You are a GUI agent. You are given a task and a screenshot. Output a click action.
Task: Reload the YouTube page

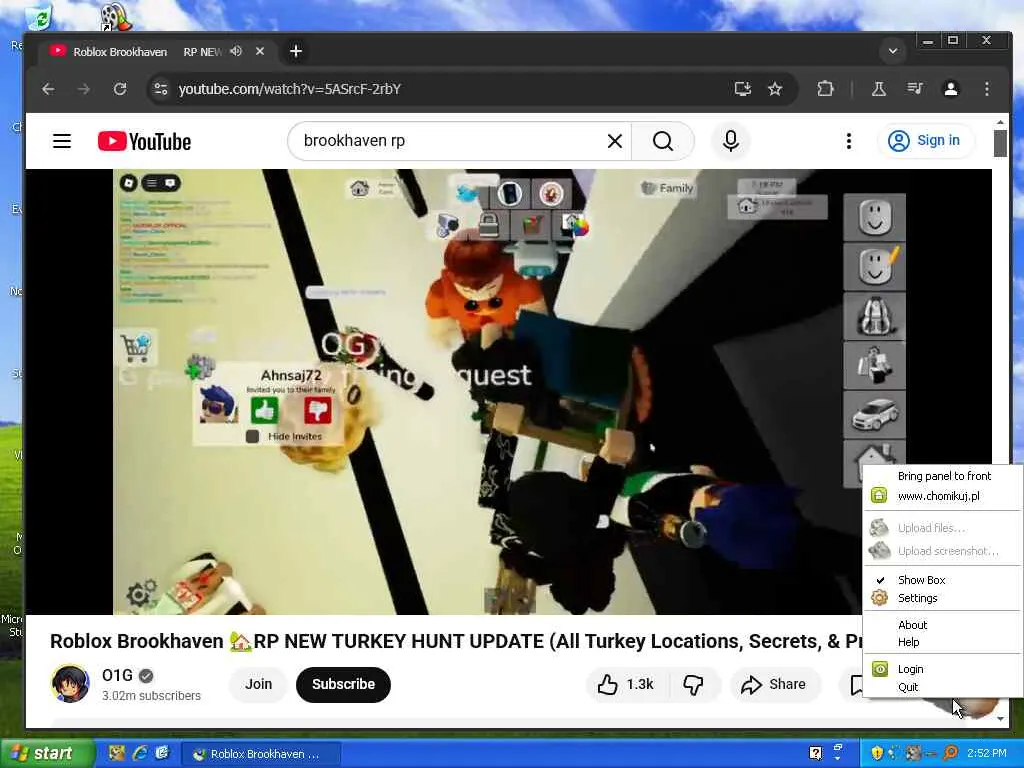click(120, 89)
